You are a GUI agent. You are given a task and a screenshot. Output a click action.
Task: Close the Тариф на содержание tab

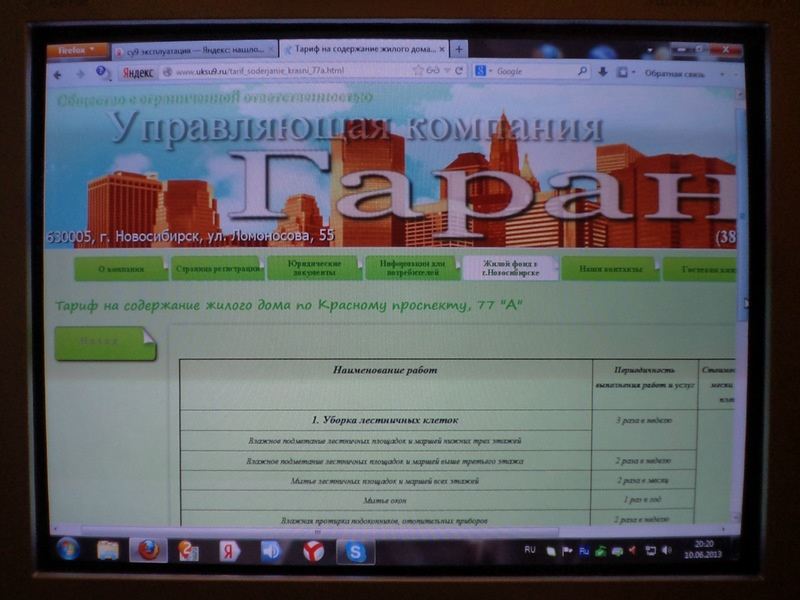pos(442,49)
